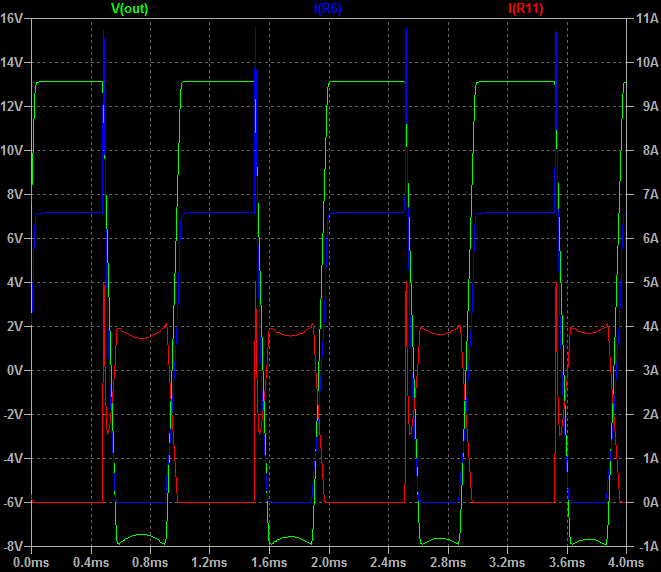
Task: Click the 7A right axis label
Action: (x=651, y=194)
